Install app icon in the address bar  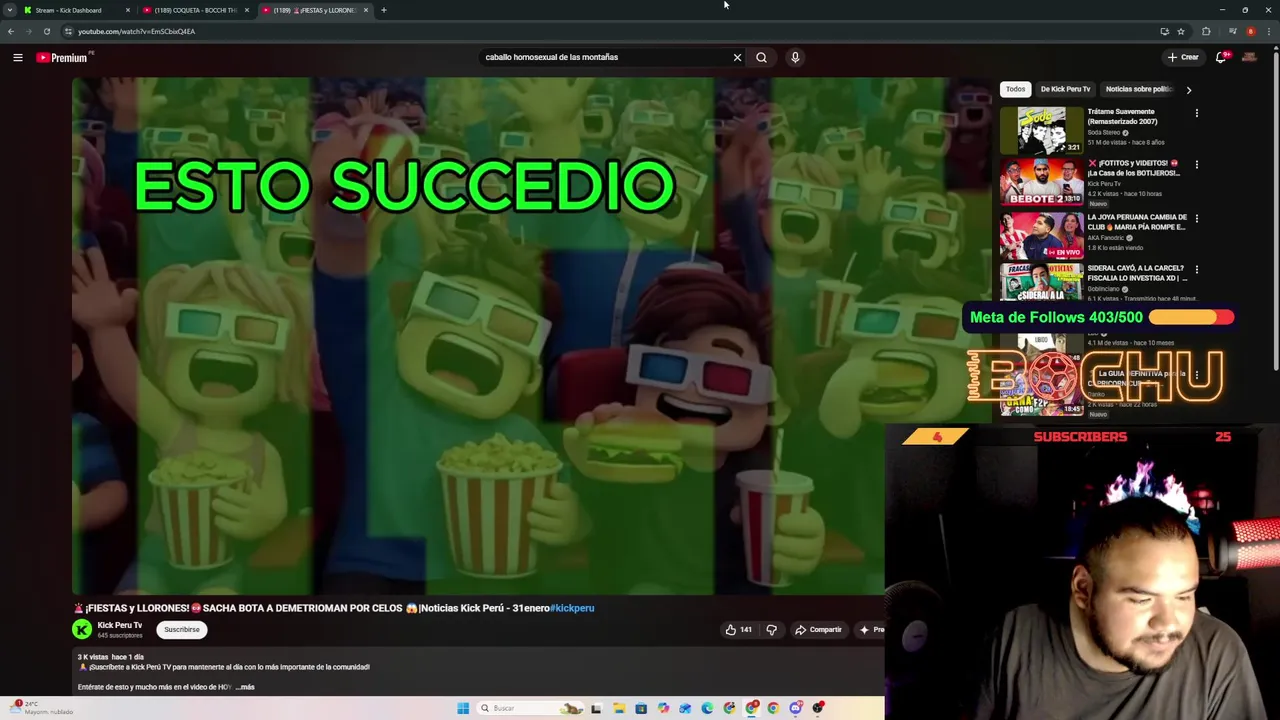click(1164, 31)
